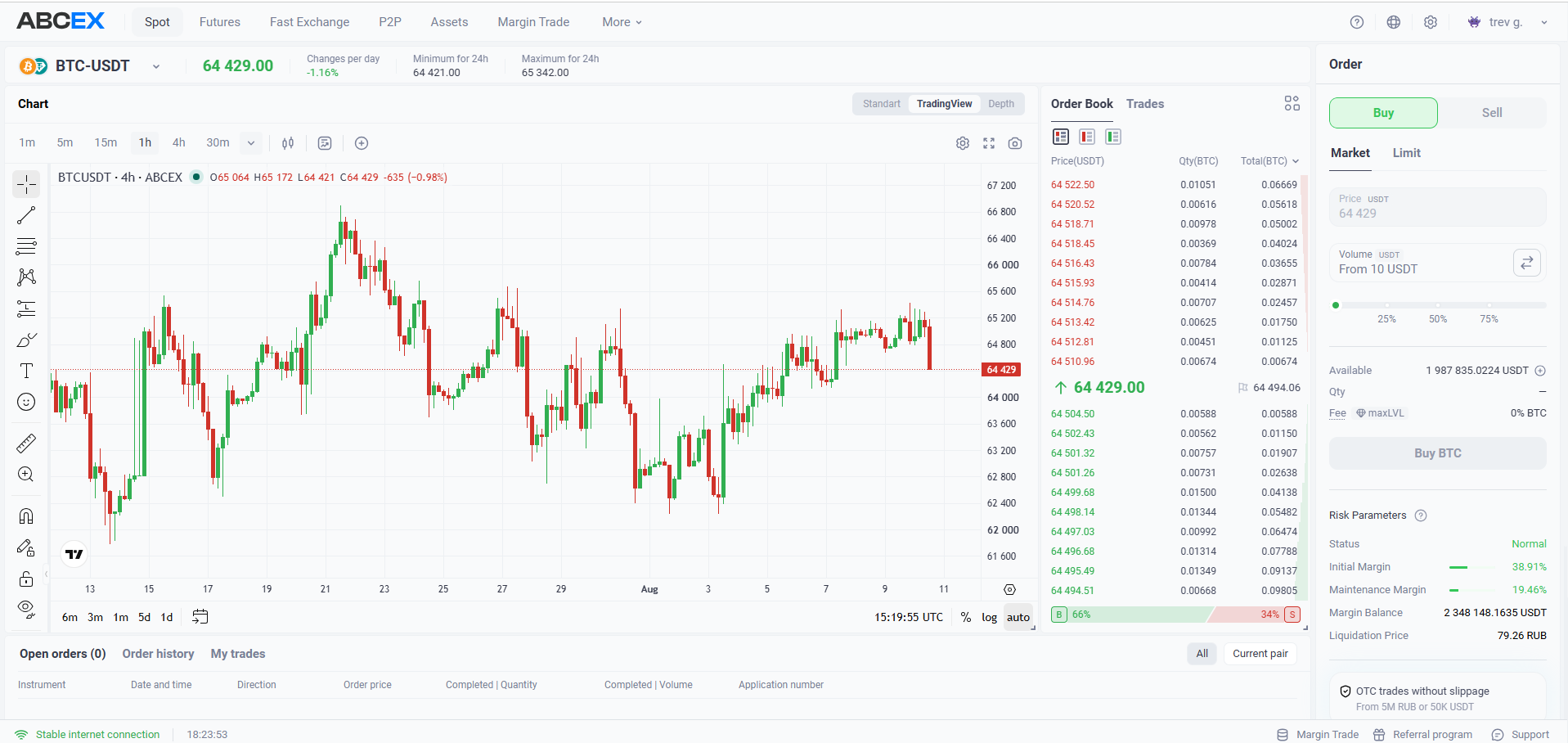Add funds with plus next to Available
Viewport: 1568px width, 743px height.
pos(1540,371)
